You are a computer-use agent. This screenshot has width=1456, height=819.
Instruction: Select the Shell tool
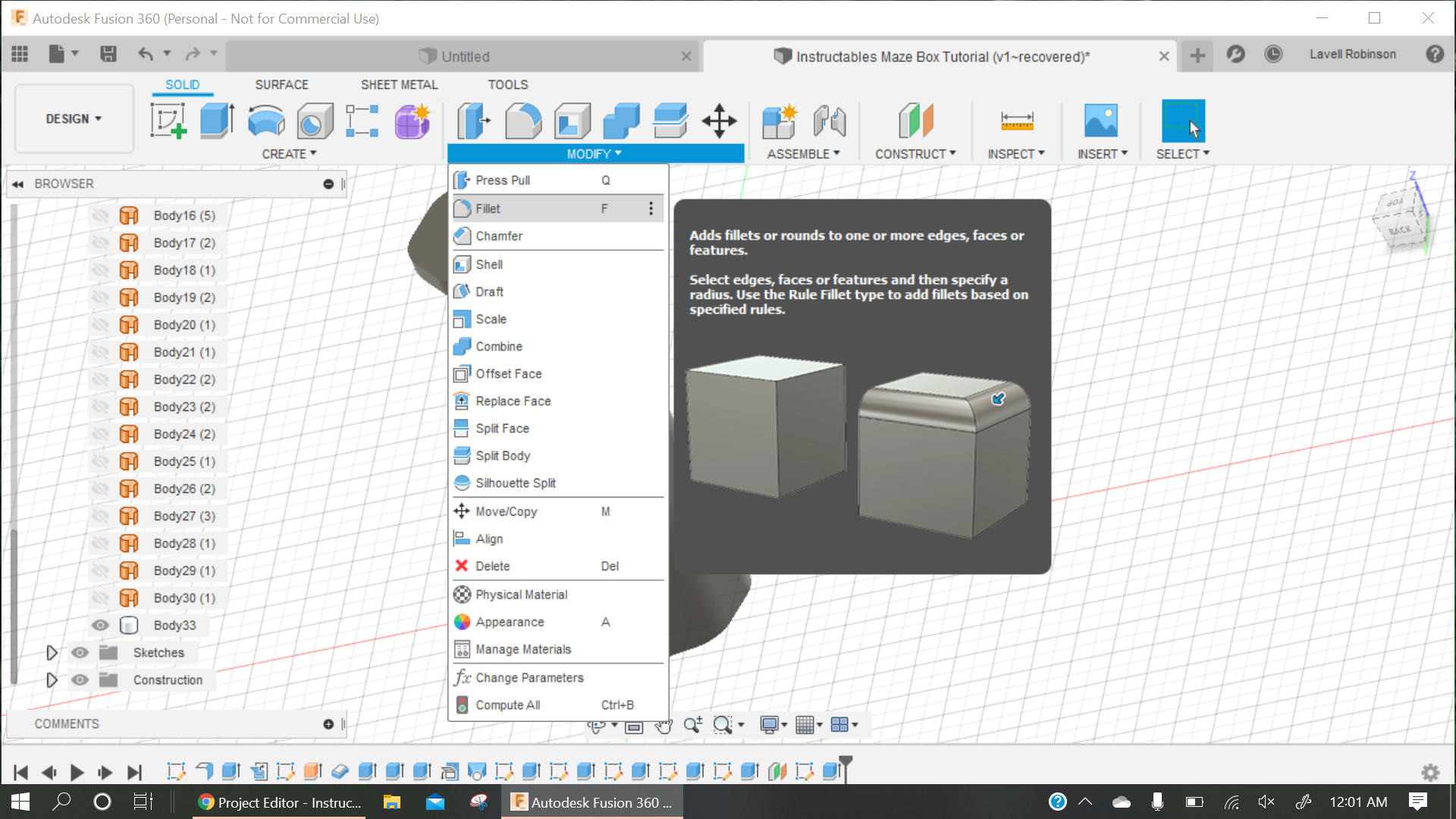490,263
